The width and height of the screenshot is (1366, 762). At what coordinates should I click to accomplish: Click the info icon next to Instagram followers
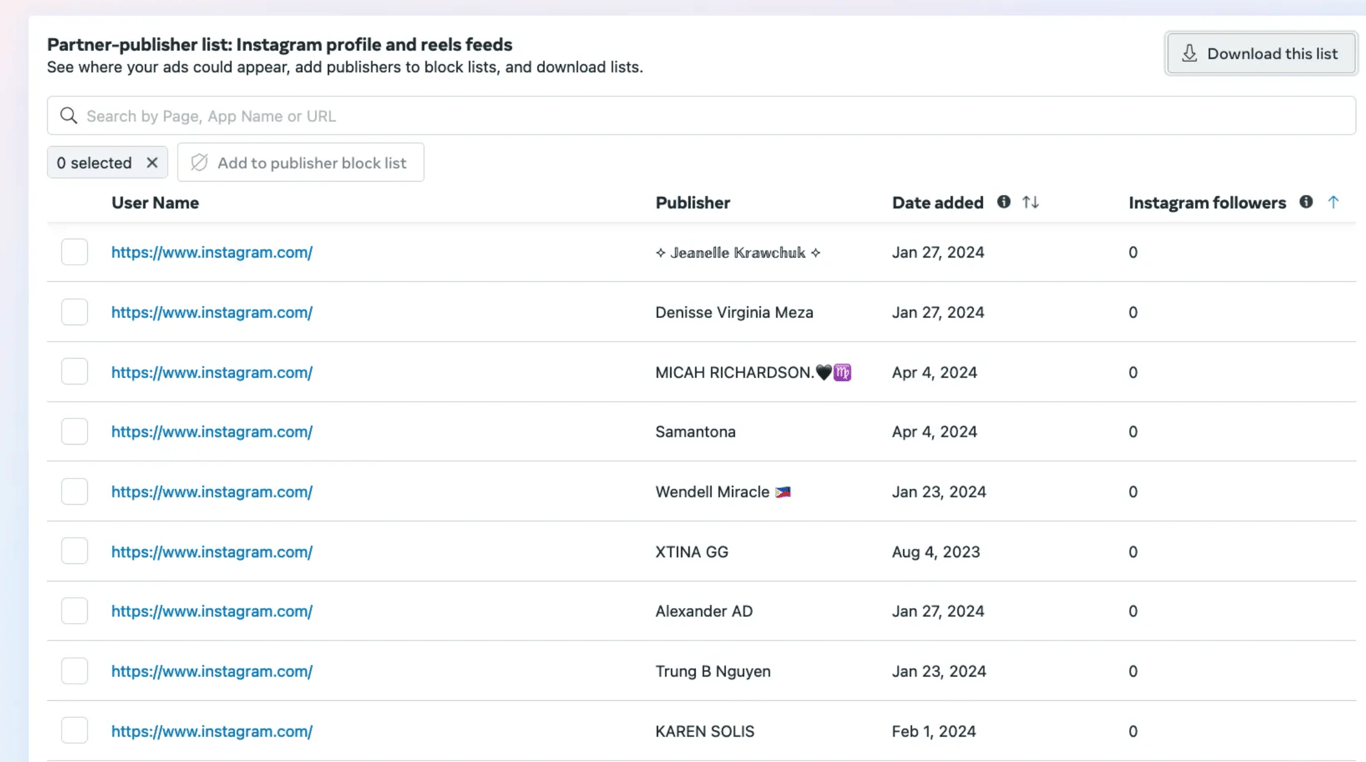point(1306,202)
